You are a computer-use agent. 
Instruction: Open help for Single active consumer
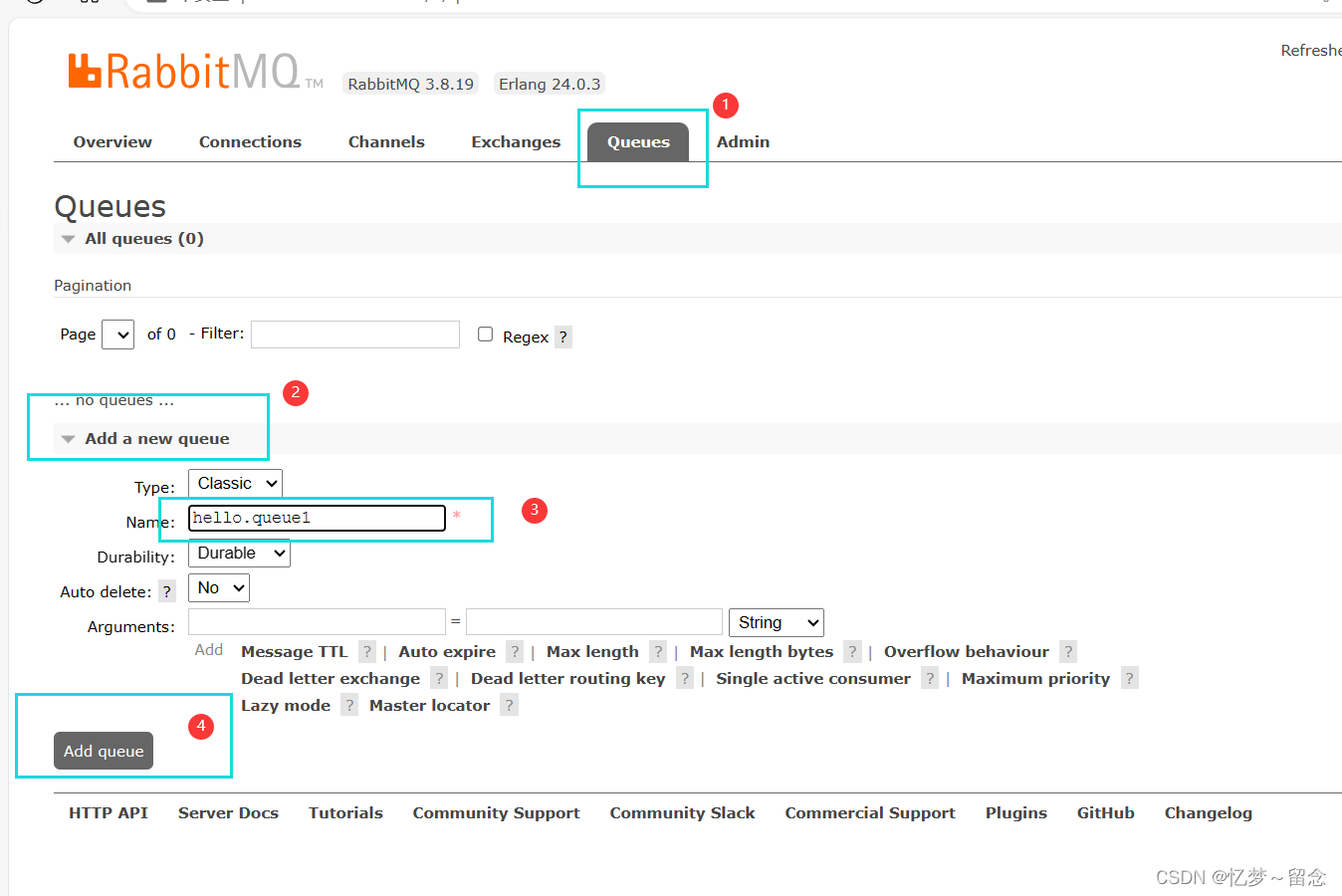pyautogui.click(x=929, y=678)
